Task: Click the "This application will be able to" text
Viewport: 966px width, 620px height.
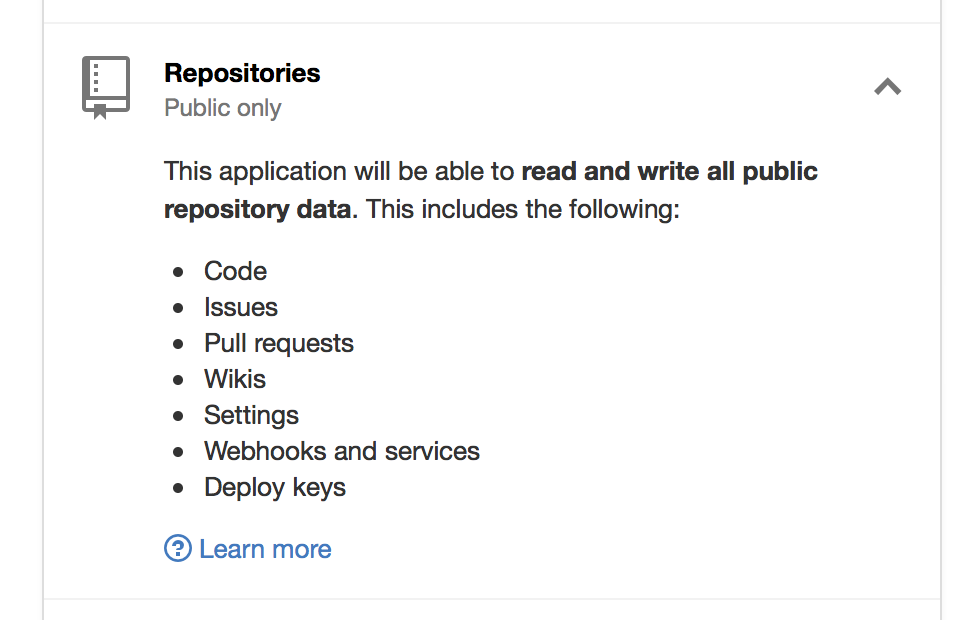Action: (x=339, y=171)
